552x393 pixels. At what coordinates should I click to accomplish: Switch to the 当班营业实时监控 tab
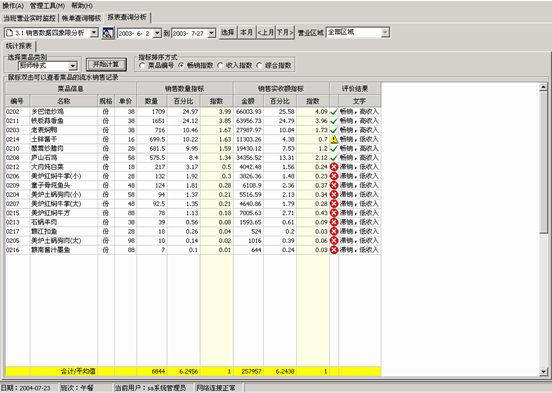coord(30,18)
